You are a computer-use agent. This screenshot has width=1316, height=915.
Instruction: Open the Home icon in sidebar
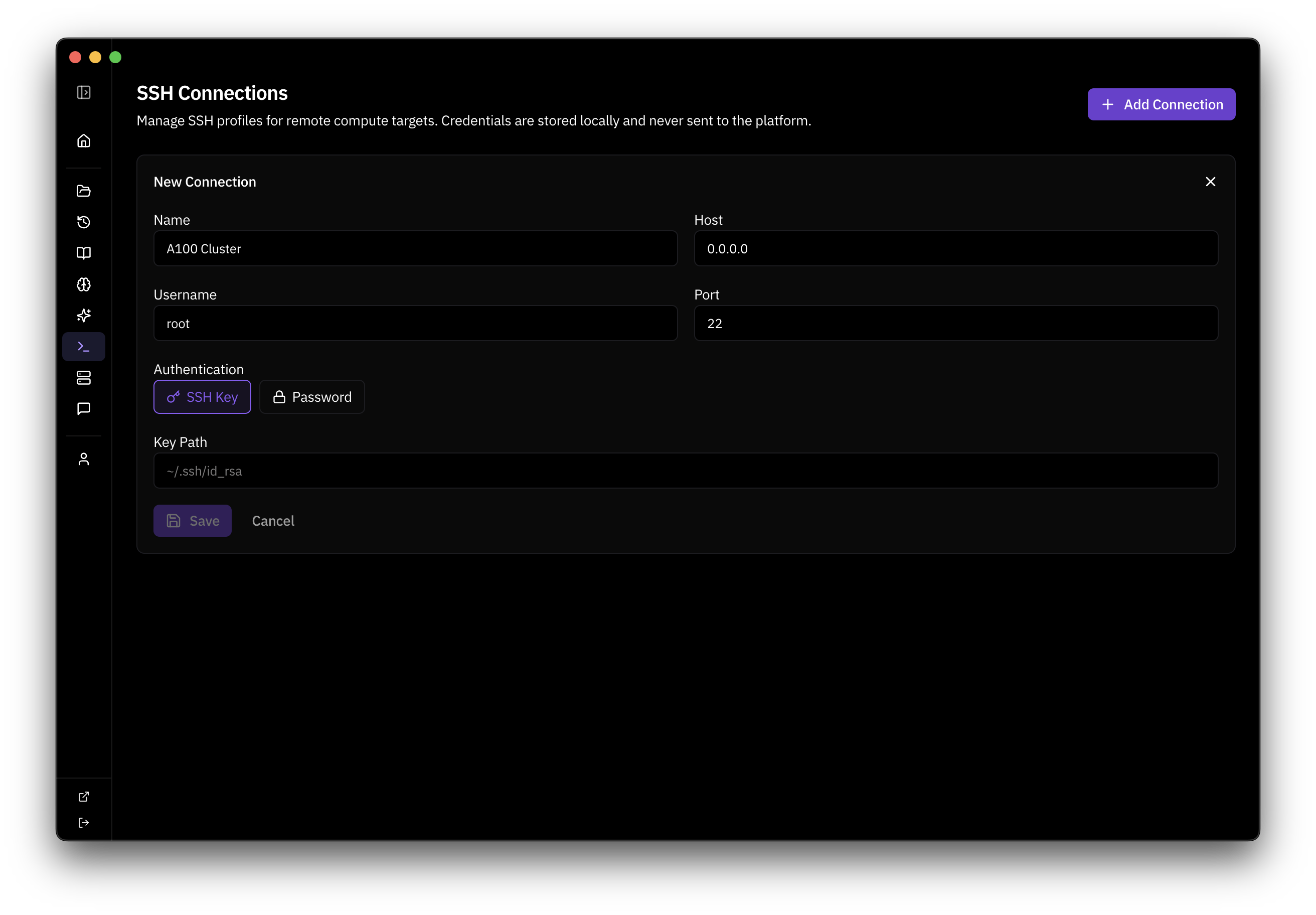pyautogui.click(x=84, y=141)
